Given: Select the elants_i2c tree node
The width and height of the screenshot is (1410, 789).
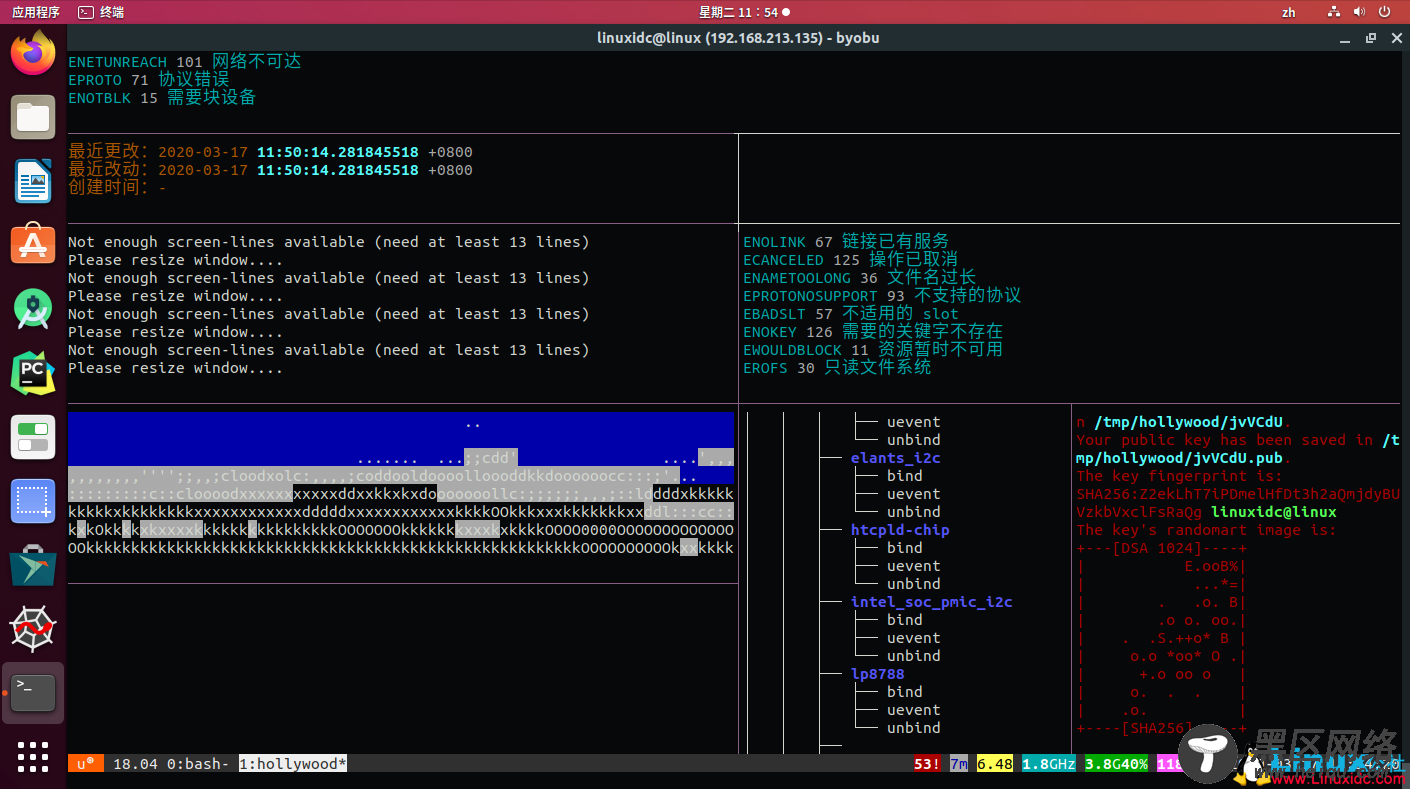Looking at the screenshot, I should 895,458.
